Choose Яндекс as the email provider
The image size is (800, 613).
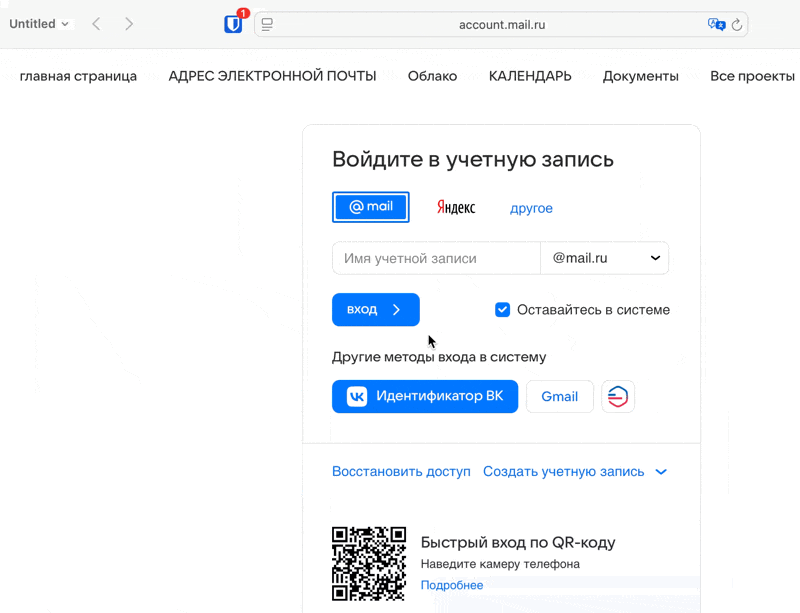pos(455,207)
